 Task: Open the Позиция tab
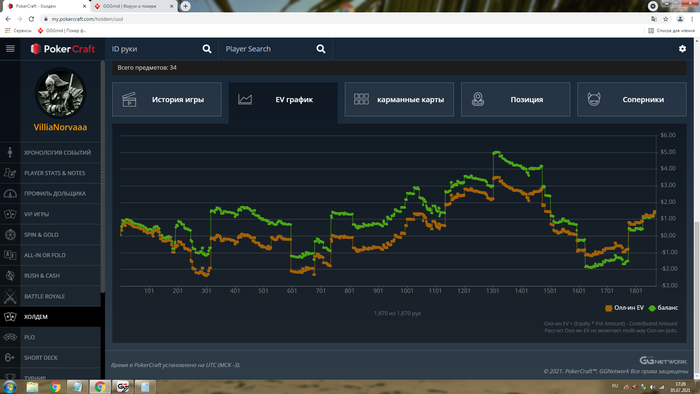tap(516, 100)
